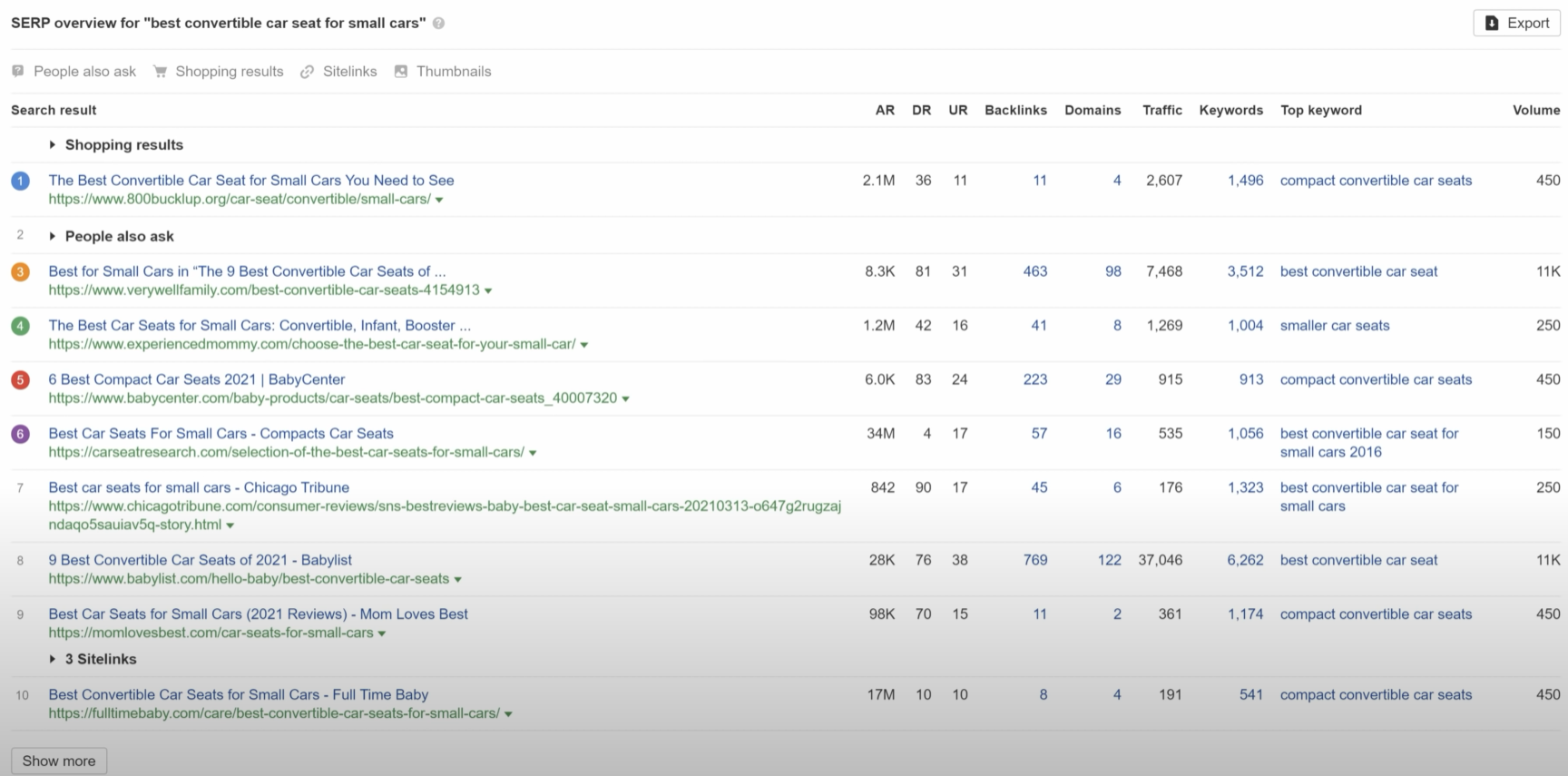The height and width of the screenshot is (776, 1568).
Task: Click the green position 4 badge
Action: pos(20,326)
